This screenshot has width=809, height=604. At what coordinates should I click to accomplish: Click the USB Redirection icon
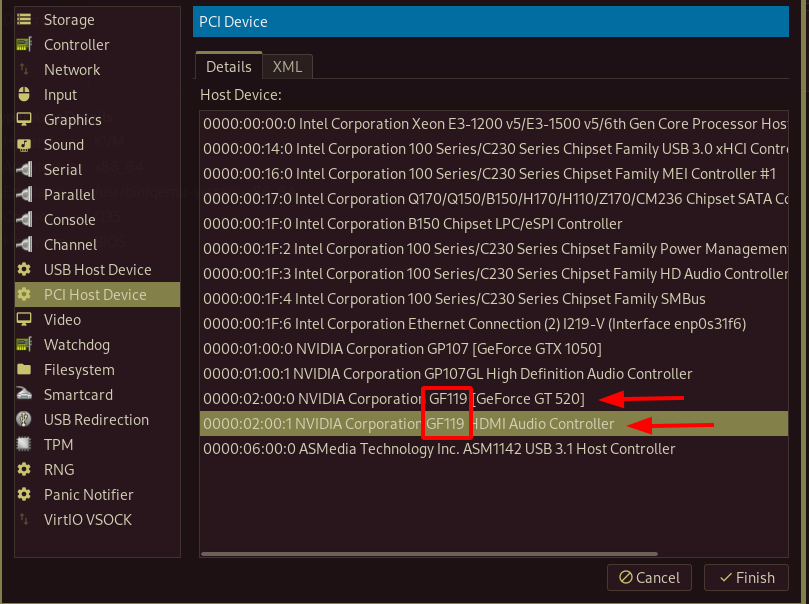[x=24, y=419]
